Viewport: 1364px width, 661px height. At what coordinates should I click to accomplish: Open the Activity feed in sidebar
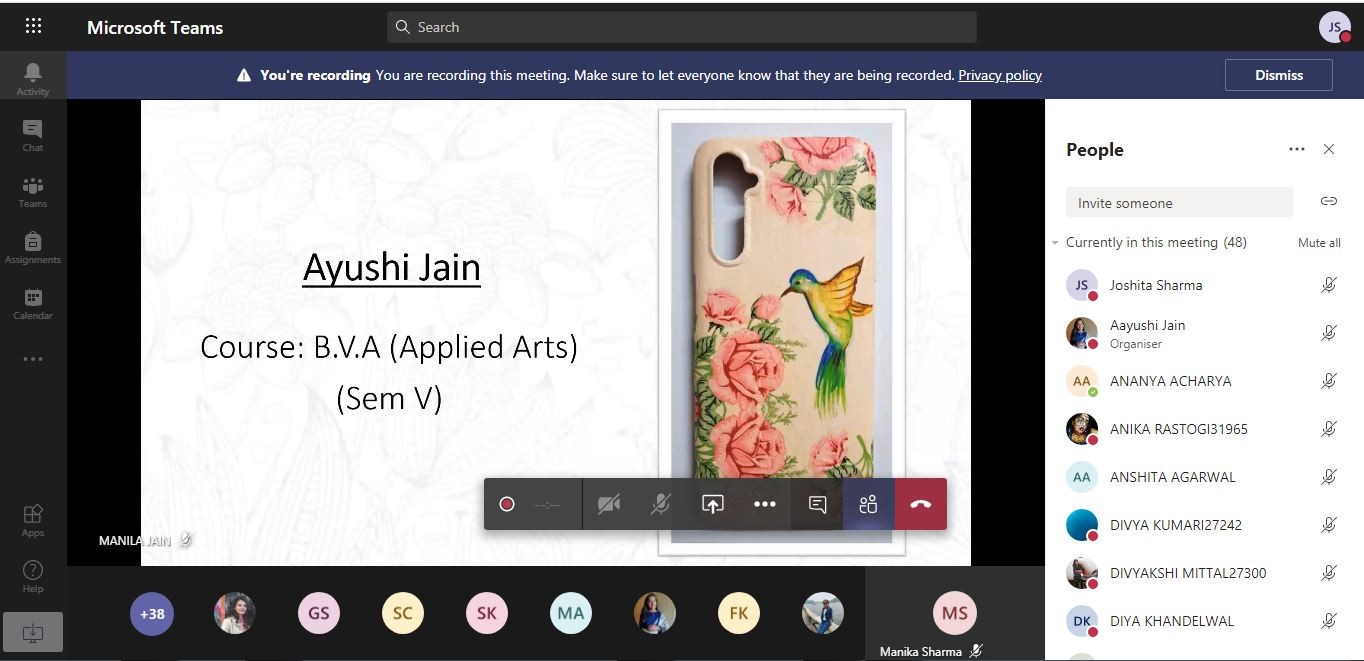click(x=33, y=78)
